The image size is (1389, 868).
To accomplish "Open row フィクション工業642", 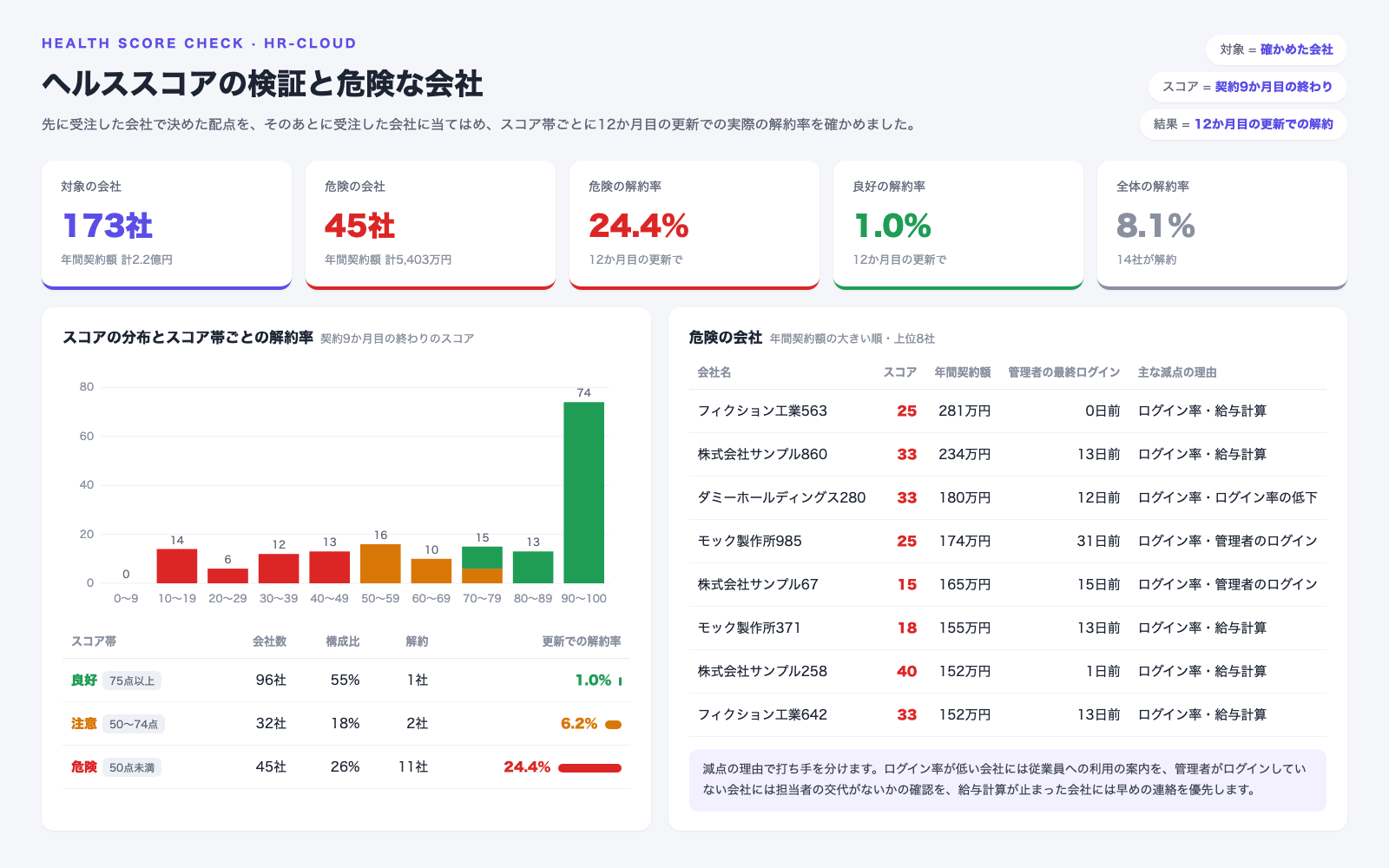I will (1008, 715).
